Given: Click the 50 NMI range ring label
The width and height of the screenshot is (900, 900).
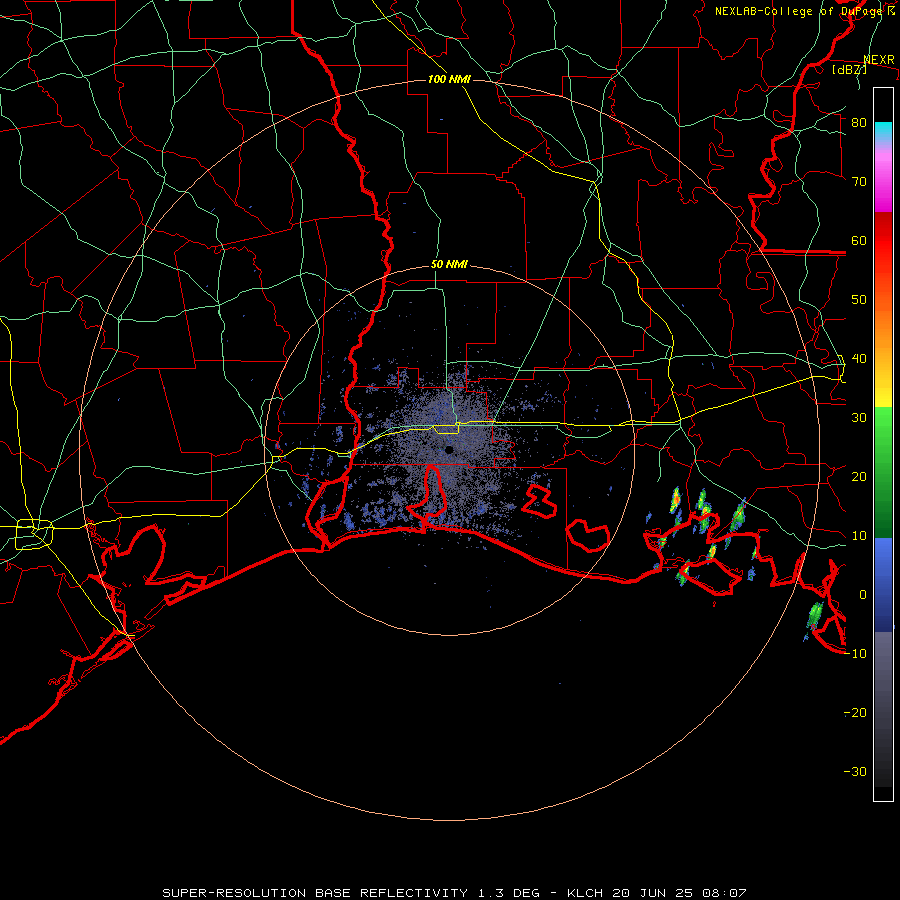Looking at the screenshot, I should pyautogui.click(x=449, y=265).
